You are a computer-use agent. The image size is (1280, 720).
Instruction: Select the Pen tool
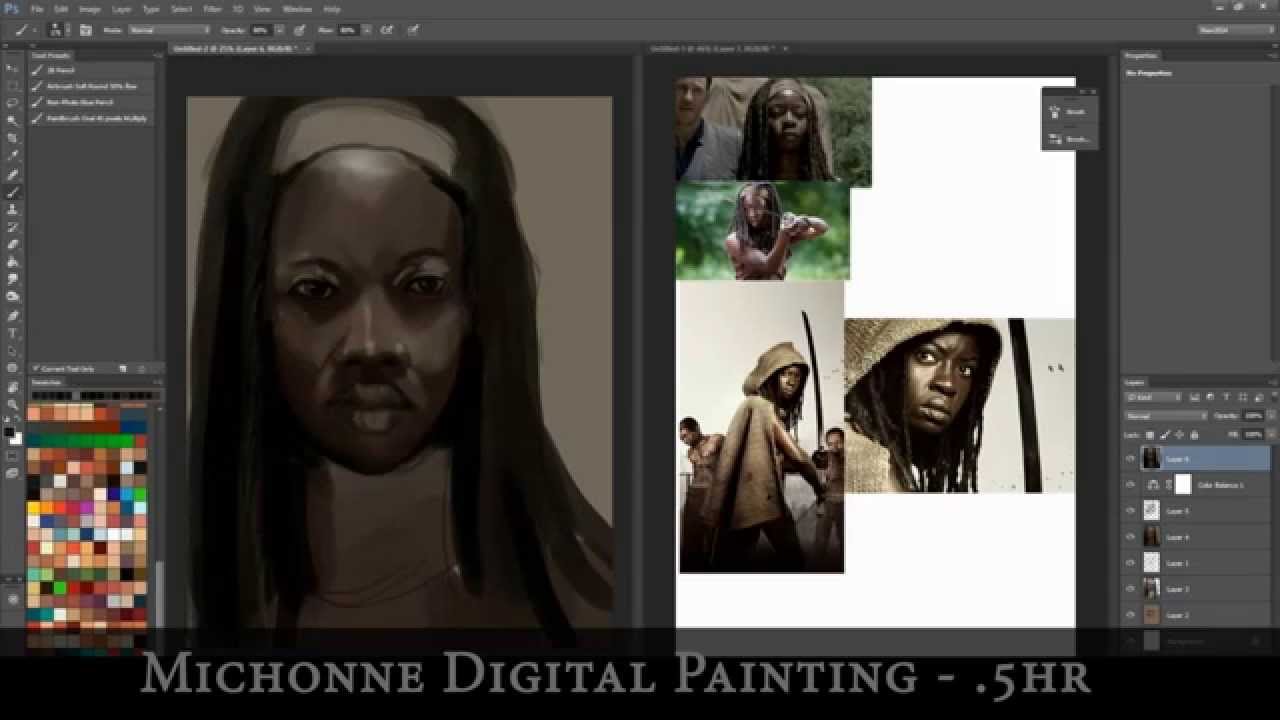click(x=13, y=315)
